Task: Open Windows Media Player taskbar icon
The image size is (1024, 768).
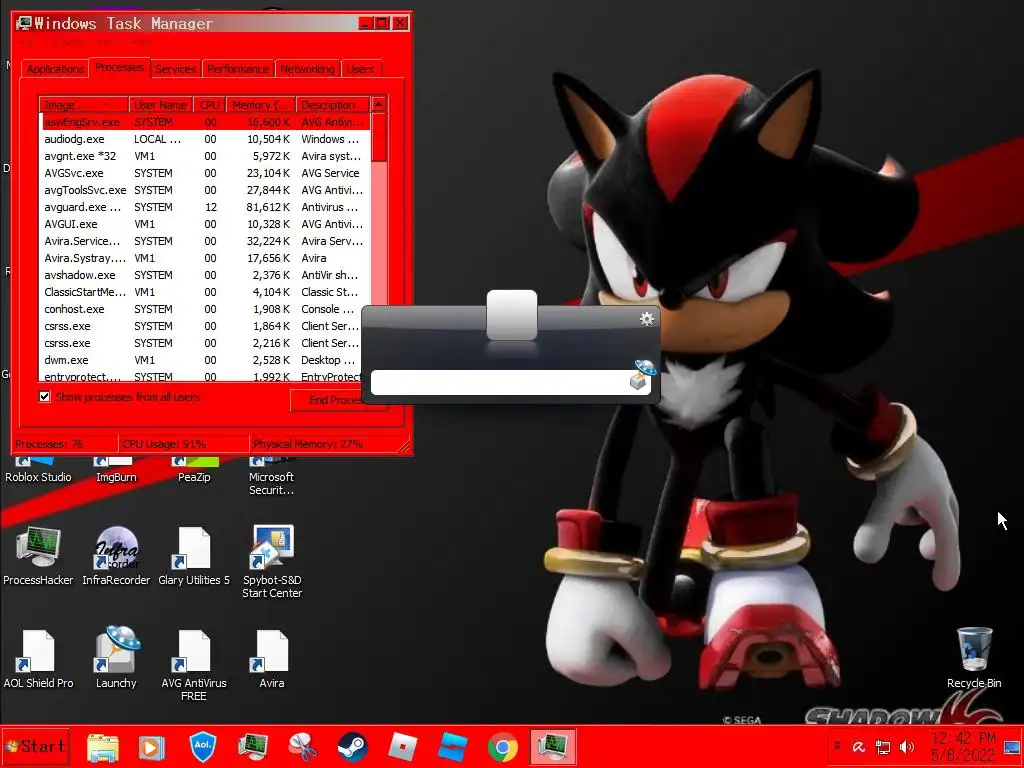Action: pos(152,747)
